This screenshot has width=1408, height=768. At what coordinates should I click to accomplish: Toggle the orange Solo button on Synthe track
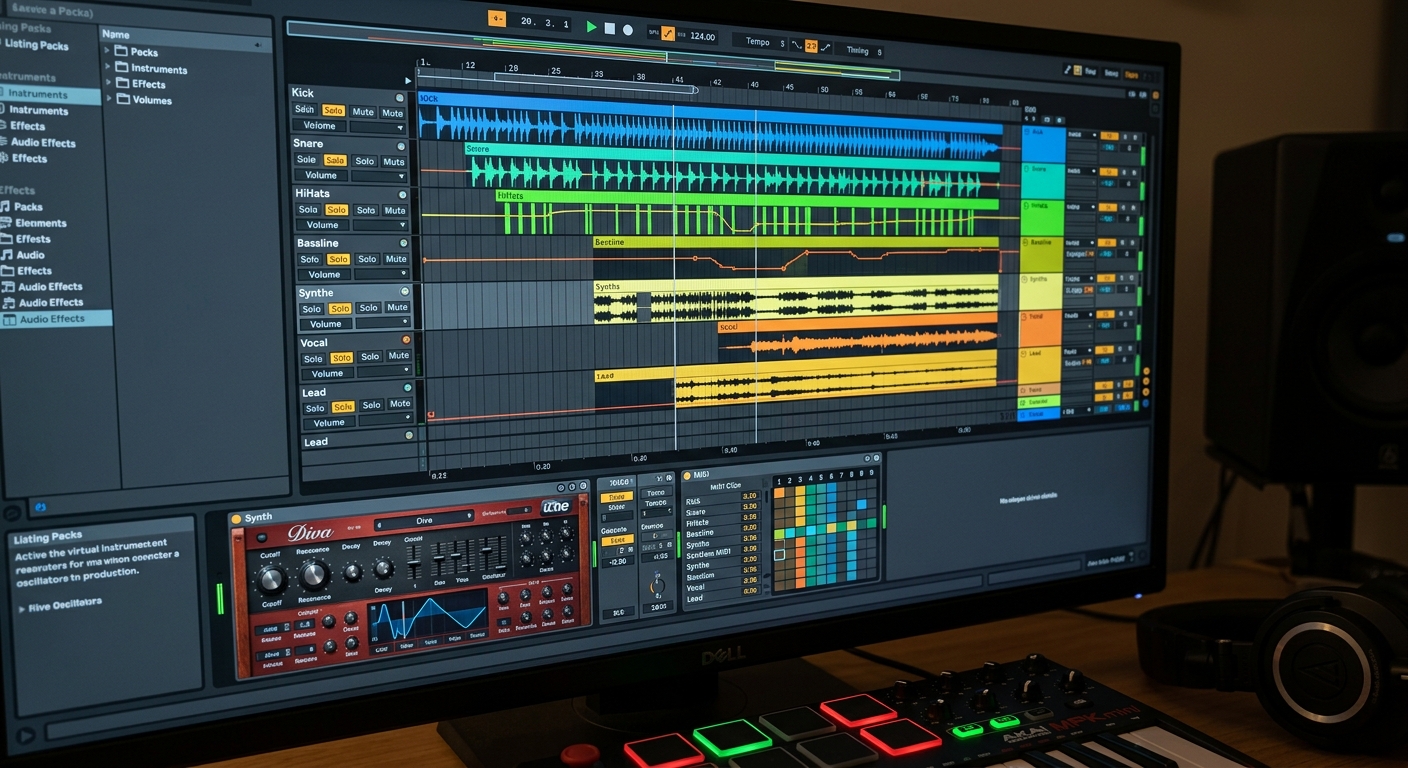coord(340,309)
